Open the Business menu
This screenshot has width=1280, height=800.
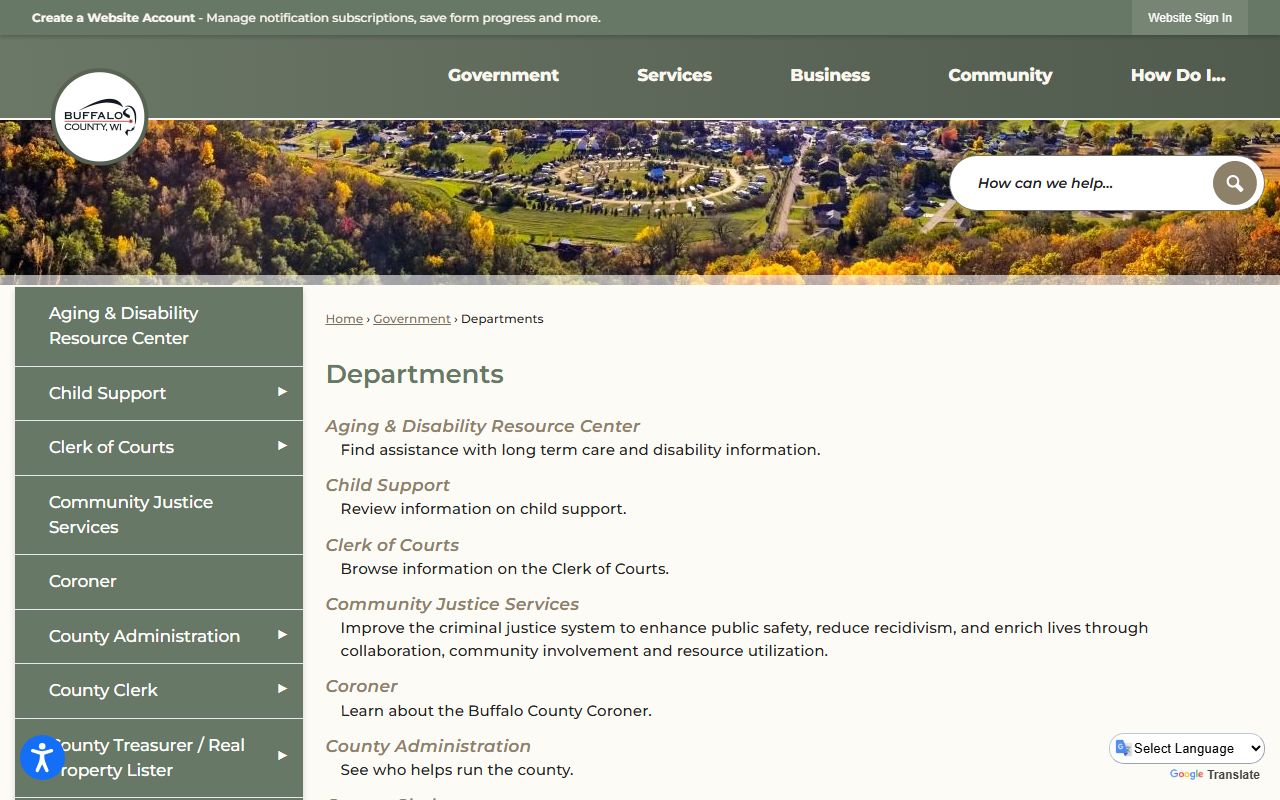pos(830,75)
